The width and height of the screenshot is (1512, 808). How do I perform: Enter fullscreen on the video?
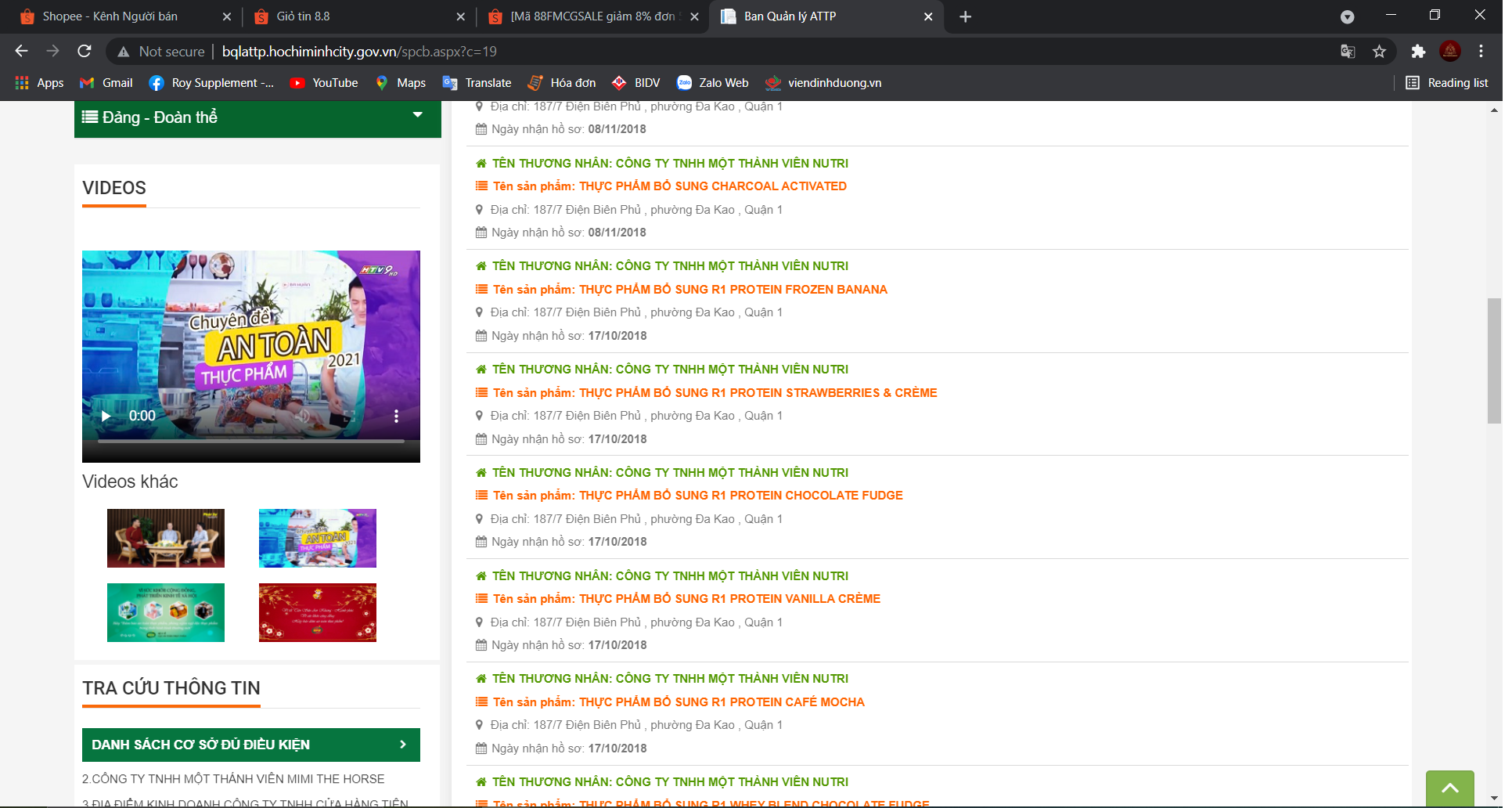[349, 416]
